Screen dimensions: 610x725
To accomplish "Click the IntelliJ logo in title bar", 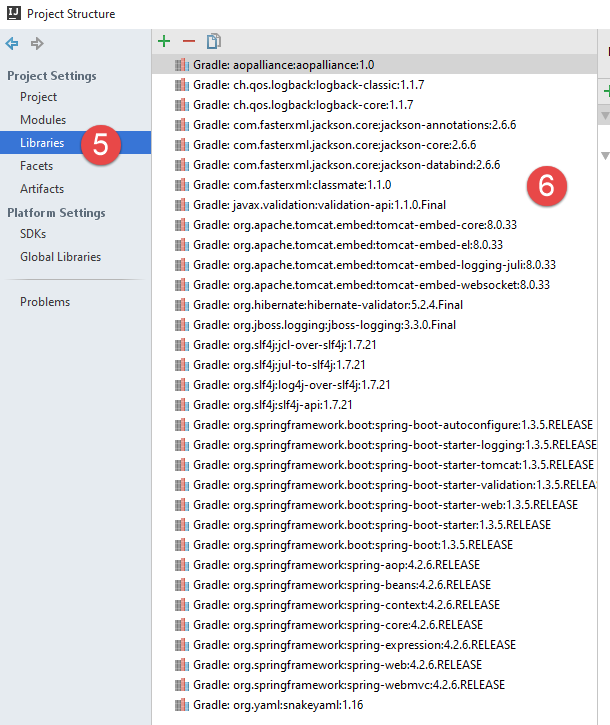I will coord(12,13).
